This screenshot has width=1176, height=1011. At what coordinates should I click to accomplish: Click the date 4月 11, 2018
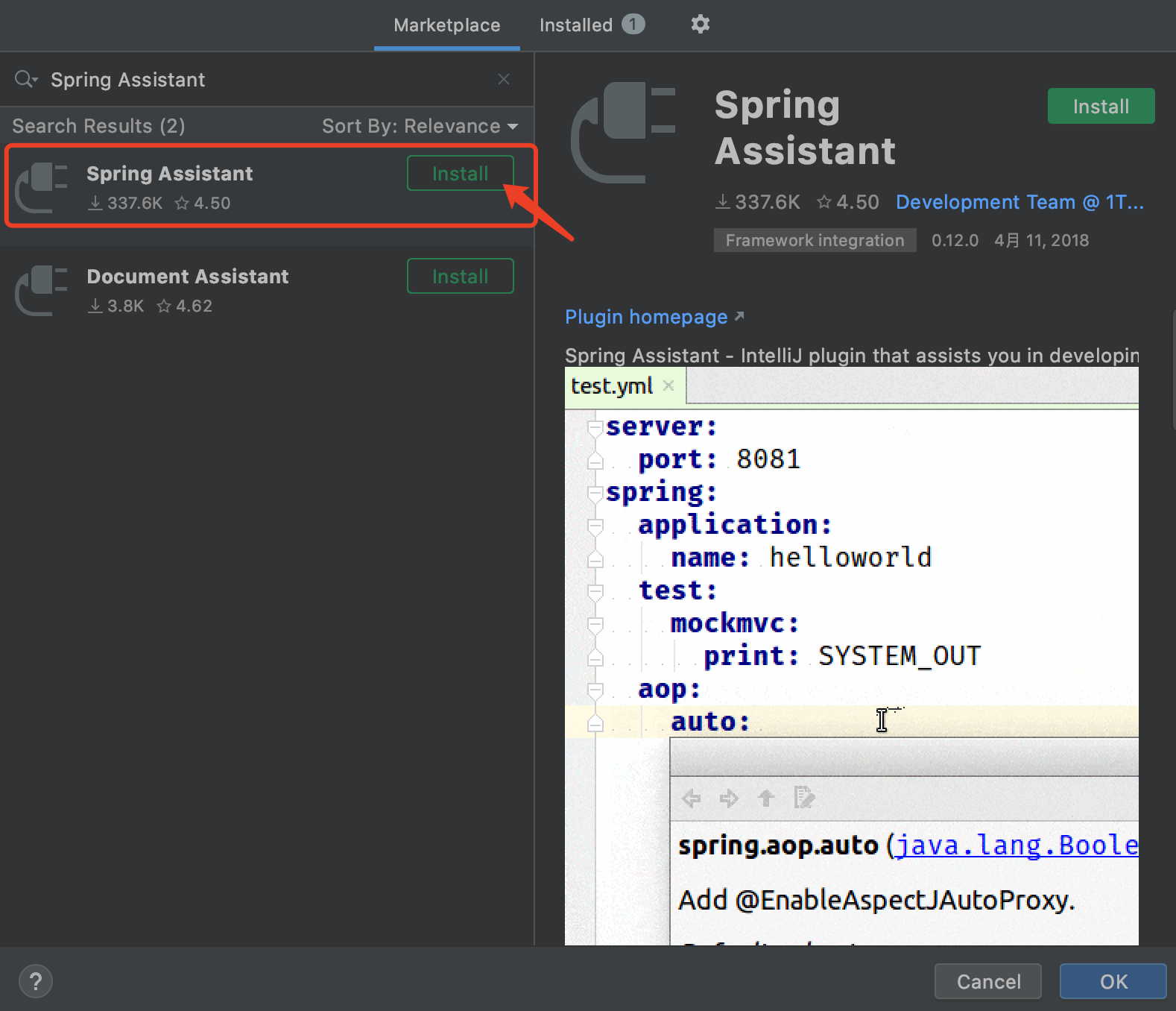(1041, 240)
